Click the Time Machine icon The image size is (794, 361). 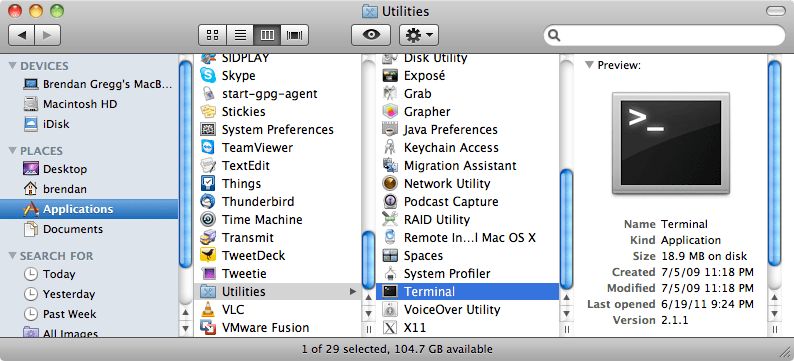click(208, 219)
